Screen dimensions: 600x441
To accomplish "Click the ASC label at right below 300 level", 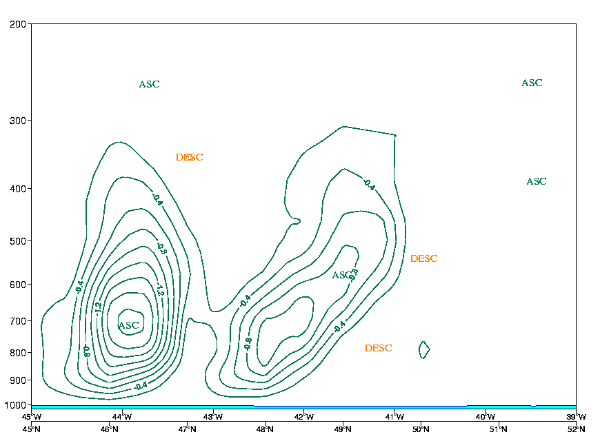I will (x=536, y=181).
